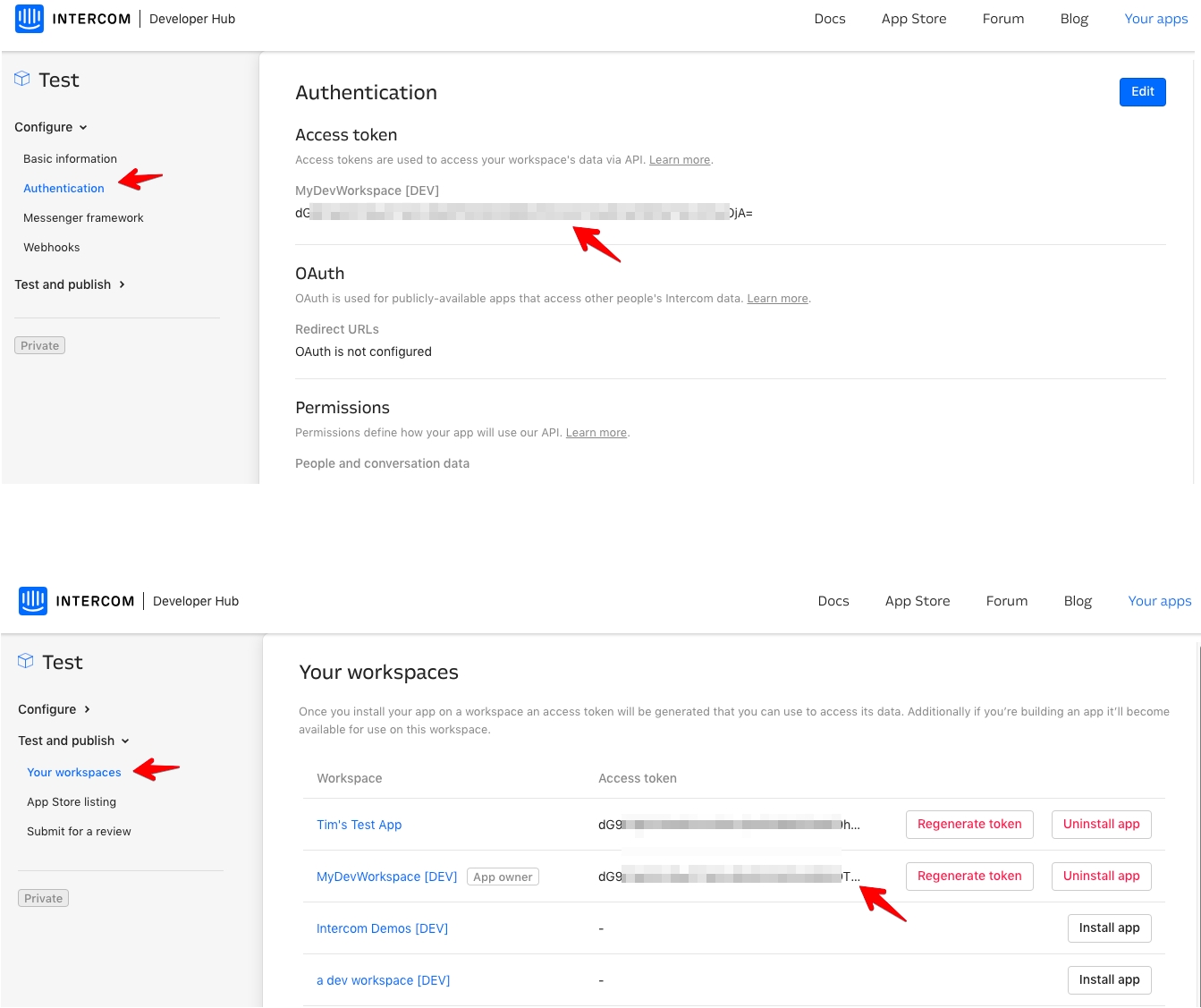Click Learn more link under Permissions

[596, 433]
